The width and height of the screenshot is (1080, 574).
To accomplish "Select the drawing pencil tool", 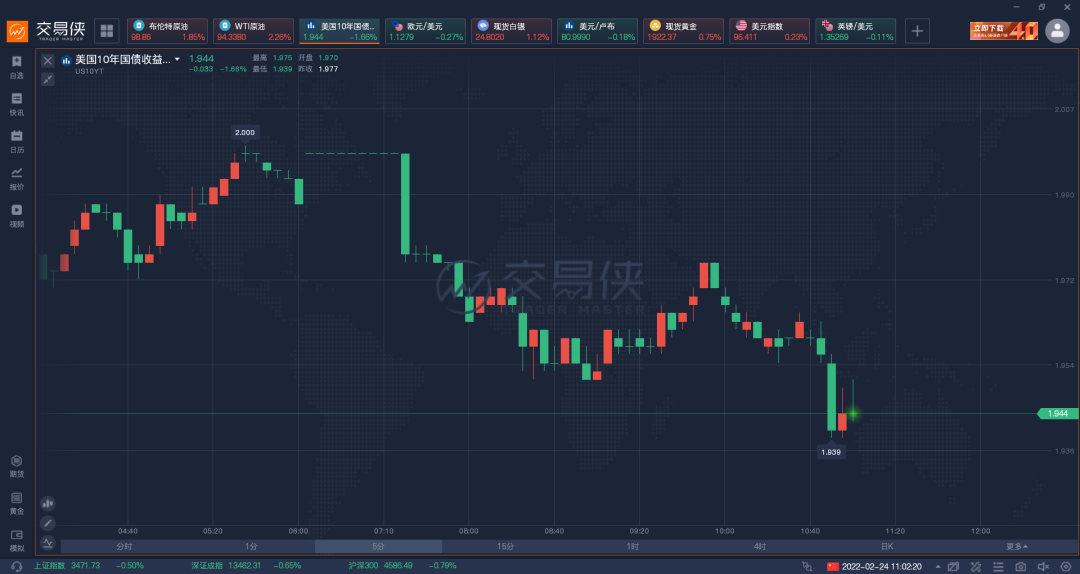I will click(48, 523).
